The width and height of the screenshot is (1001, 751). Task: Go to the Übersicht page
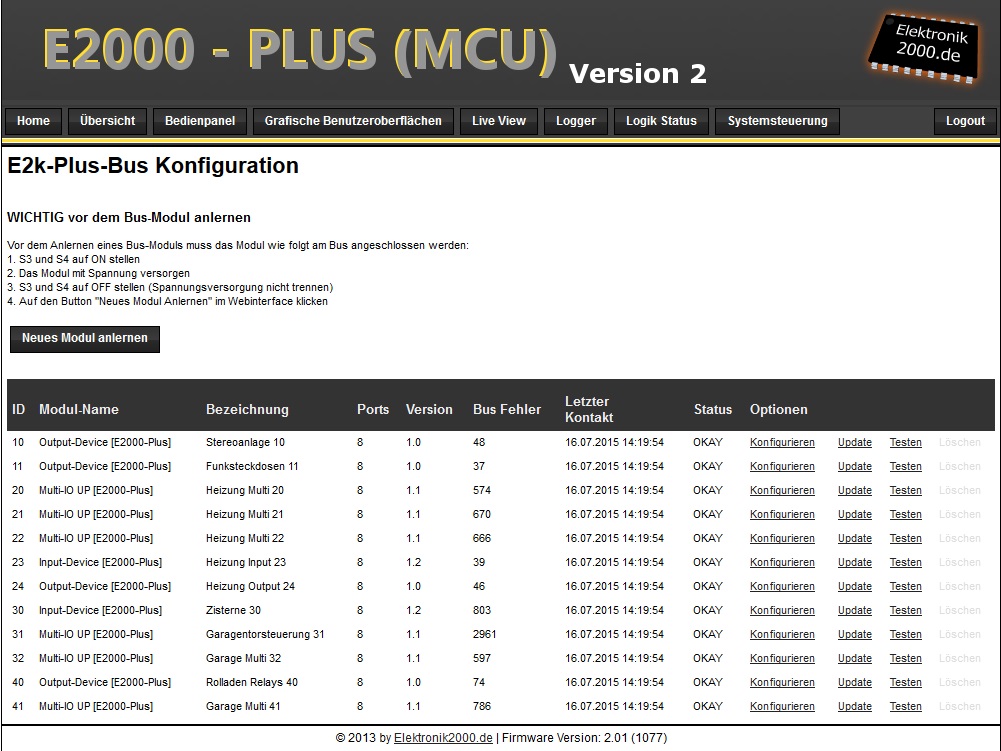107,121
